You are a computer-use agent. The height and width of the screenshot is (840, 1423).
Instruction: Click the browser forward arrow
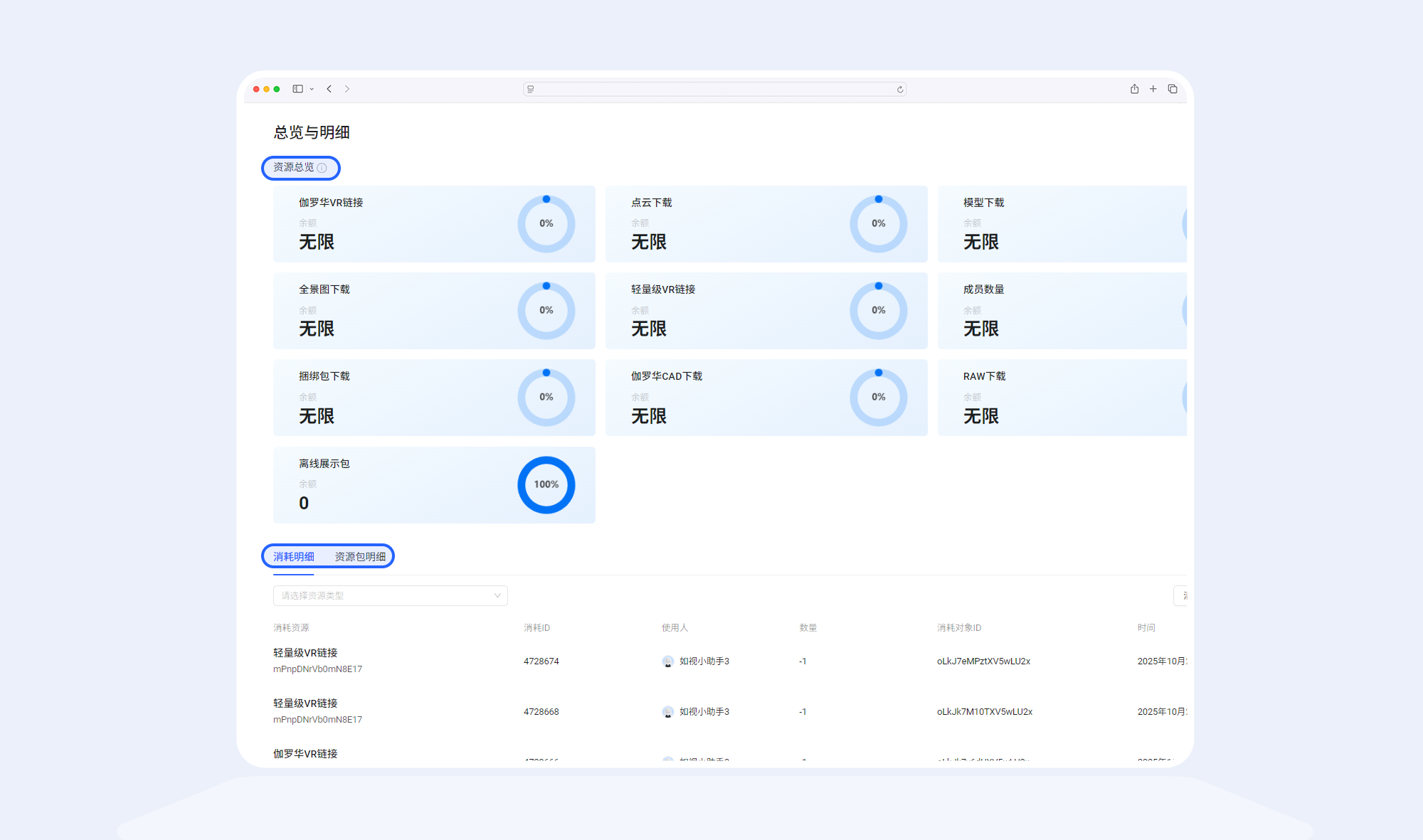pos(347,89)
